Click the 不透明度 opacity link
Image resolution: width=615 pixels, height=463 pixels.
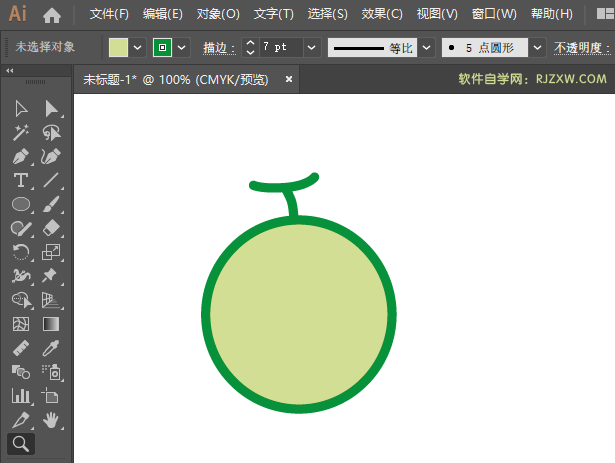tap(583, 48)
